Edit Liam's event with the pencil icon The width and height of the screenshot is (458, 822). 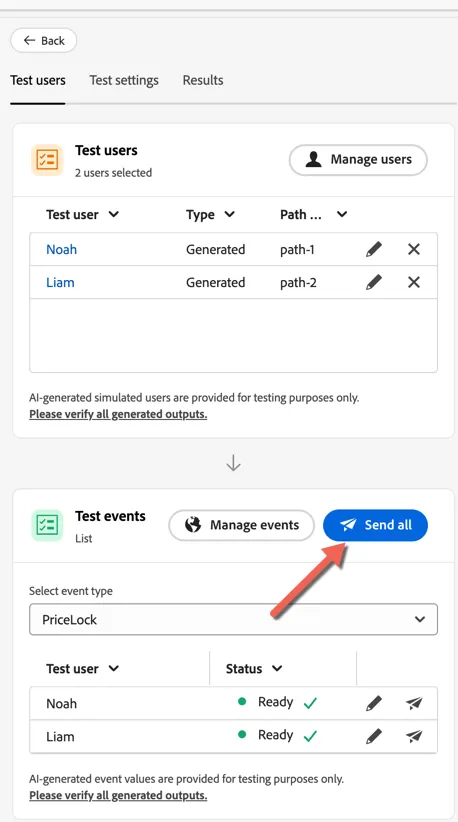pyautogui.click(x=374, y=736)
